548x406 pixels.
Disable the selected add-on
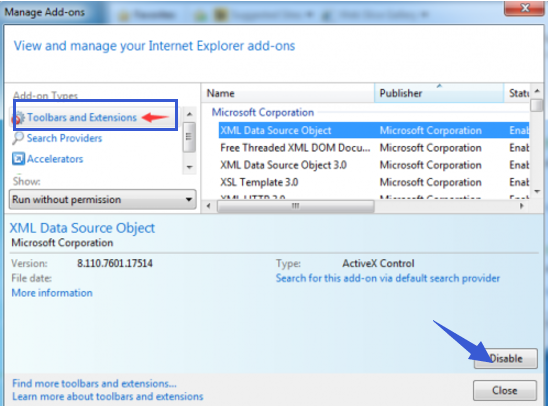(506, 358)
